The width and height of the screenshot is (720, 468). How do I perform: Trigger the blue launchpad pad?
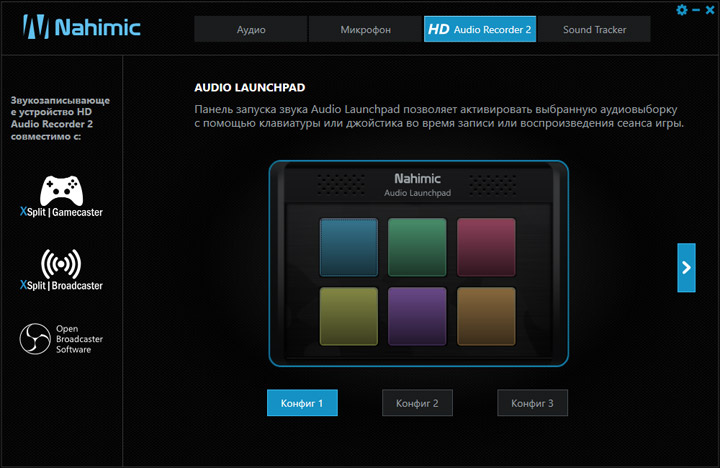point(349,248)
